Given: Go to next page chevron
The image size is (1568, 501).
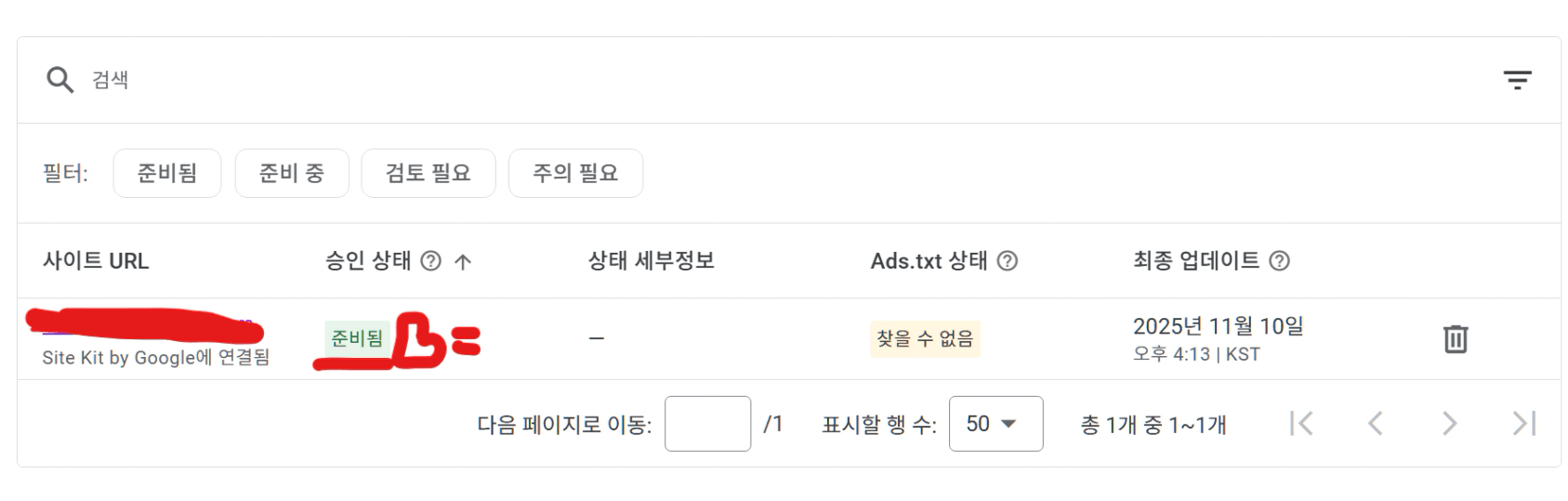Looking at the screenshot, I should (1449, 424).
